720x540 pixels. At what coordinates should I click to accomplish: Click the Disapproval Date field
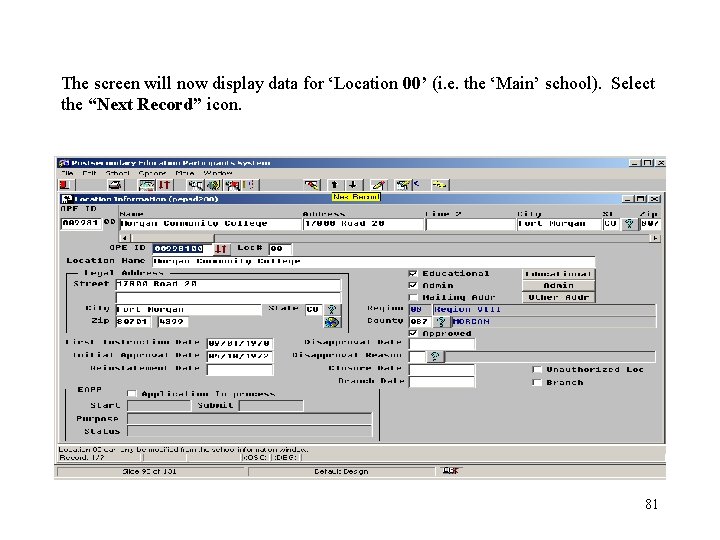pos(442,343)
